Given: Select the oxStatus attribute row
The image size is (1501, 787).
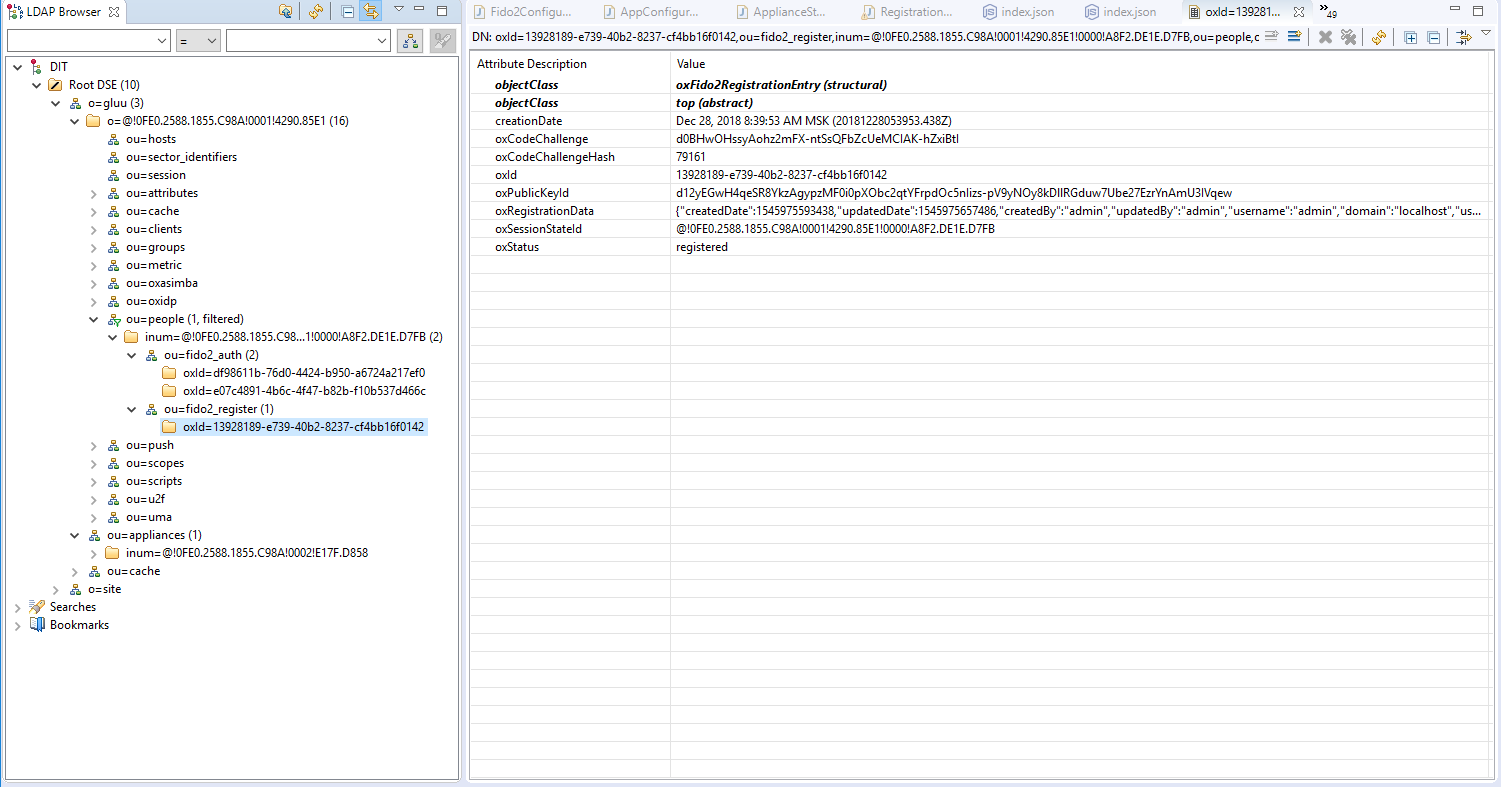Looking at the screenshot, I should pyautogui.click(x=517, y=247).
